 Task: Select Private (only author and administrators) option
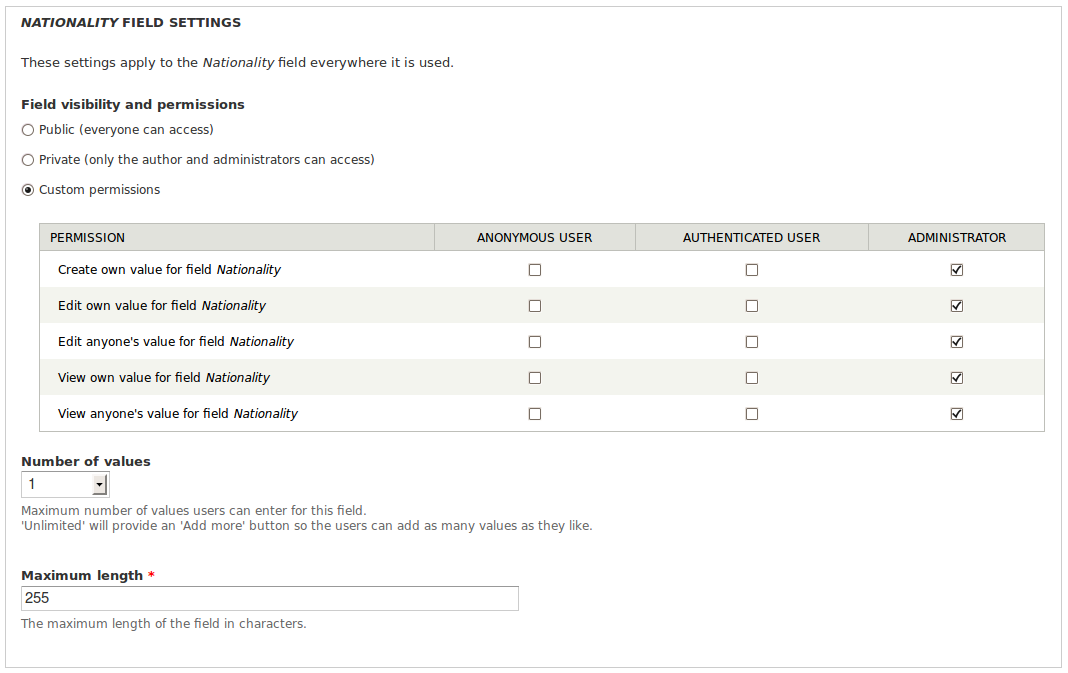(28, 160)
